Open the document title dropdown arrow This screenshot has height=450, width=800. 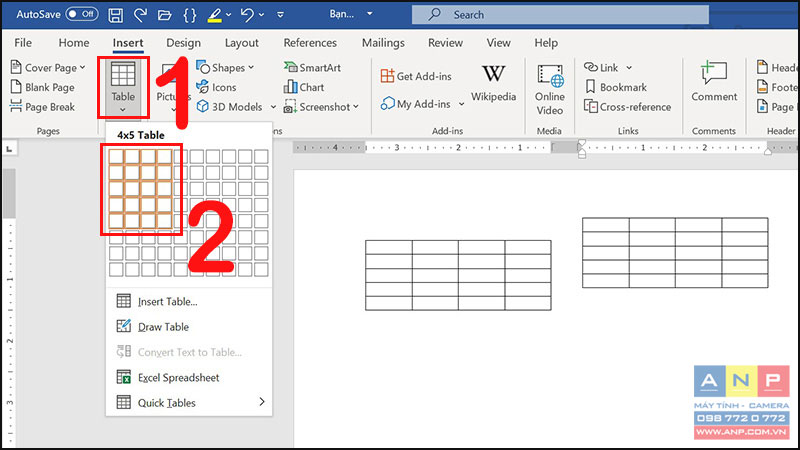pyautogui.click(x=370, y=14)
